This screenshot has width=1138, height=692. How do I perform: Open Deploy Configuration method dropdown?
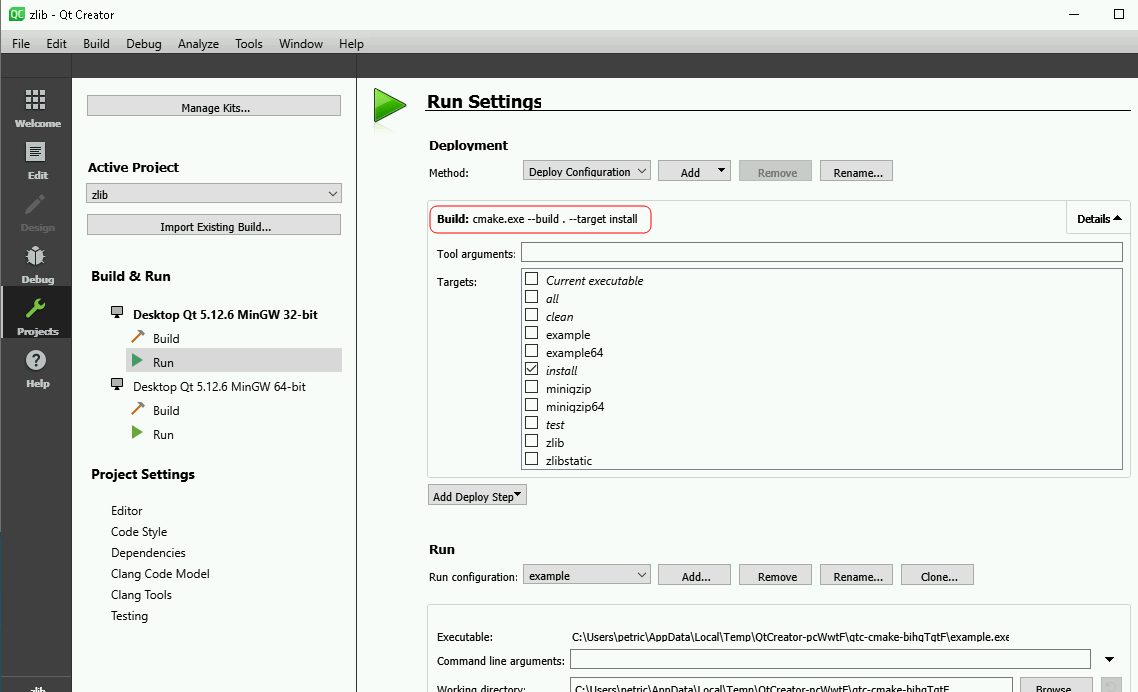pos(586,171)
